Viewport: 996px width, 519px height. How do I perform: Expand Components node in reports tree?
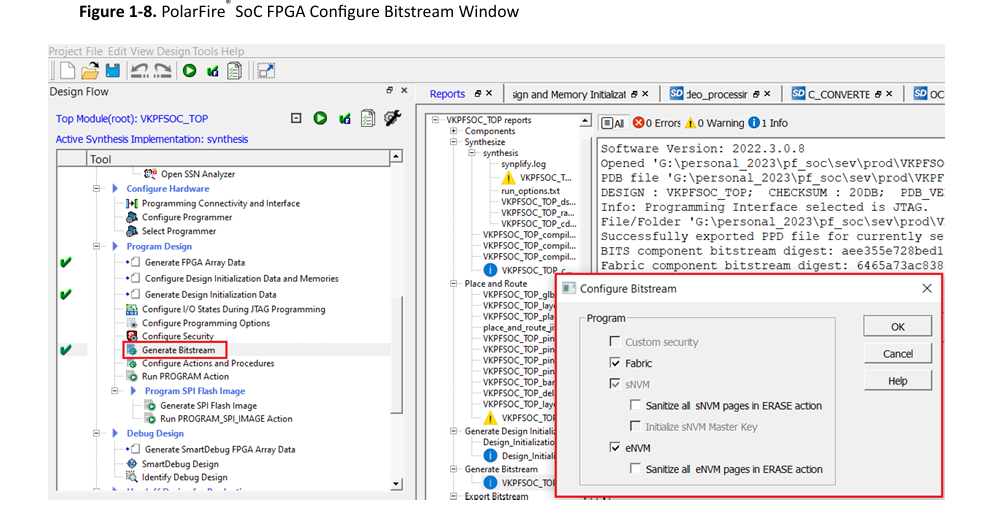pyautogui.click(x=454, y=131)
